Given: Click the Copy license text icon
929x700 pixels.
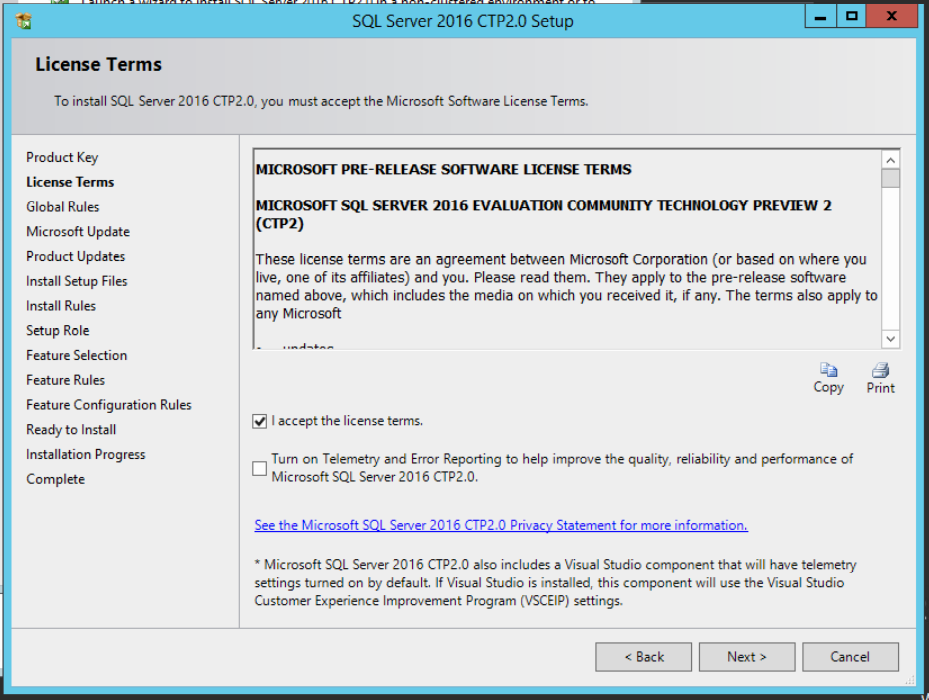Looking at the screenshot, I should tap(828, 370).
